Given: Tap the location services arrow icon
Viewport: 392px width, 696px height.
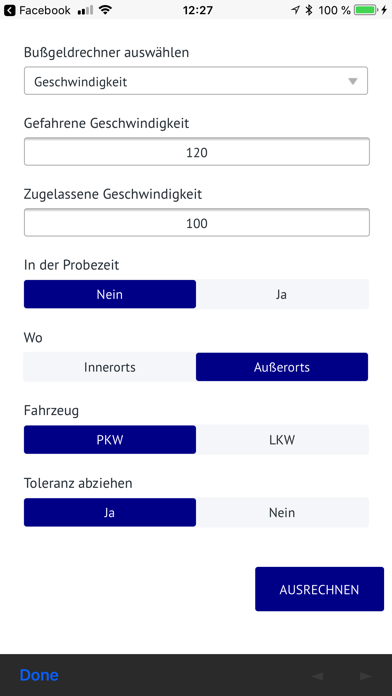Looking at the screenshot, I should tap(296, 10).
